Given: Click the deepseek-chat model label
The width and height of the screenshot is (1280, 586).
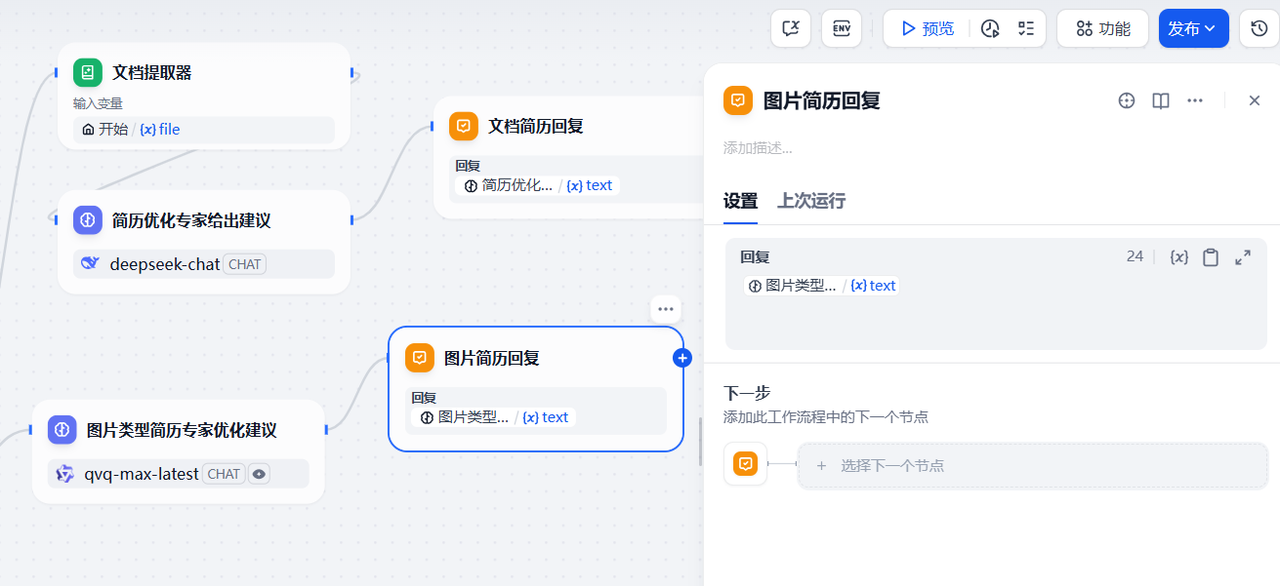Looking at the screenshot, I should tap(165, 264).
